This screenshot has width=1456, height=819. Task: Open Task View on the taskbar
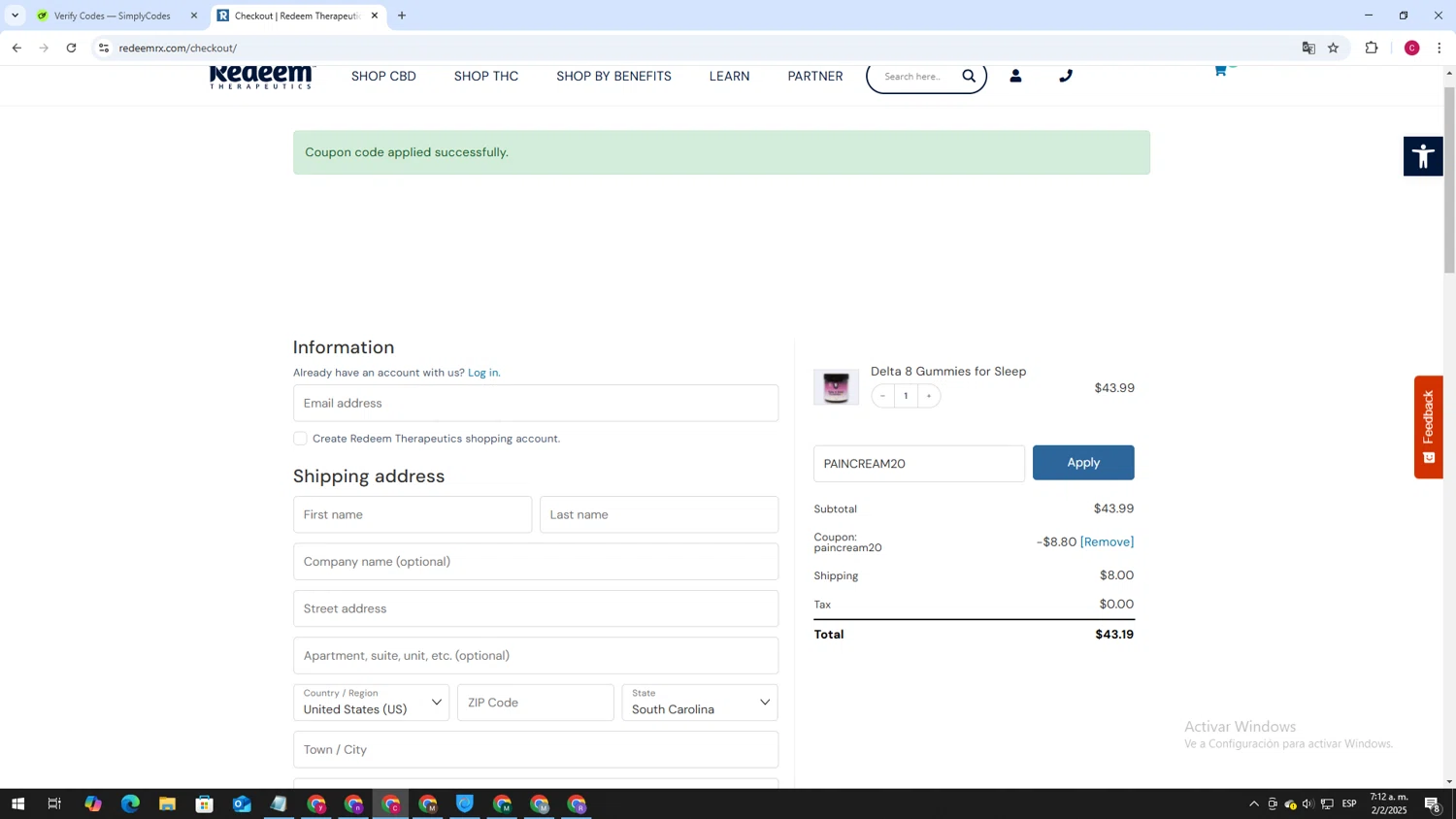[x=54, y=803]
